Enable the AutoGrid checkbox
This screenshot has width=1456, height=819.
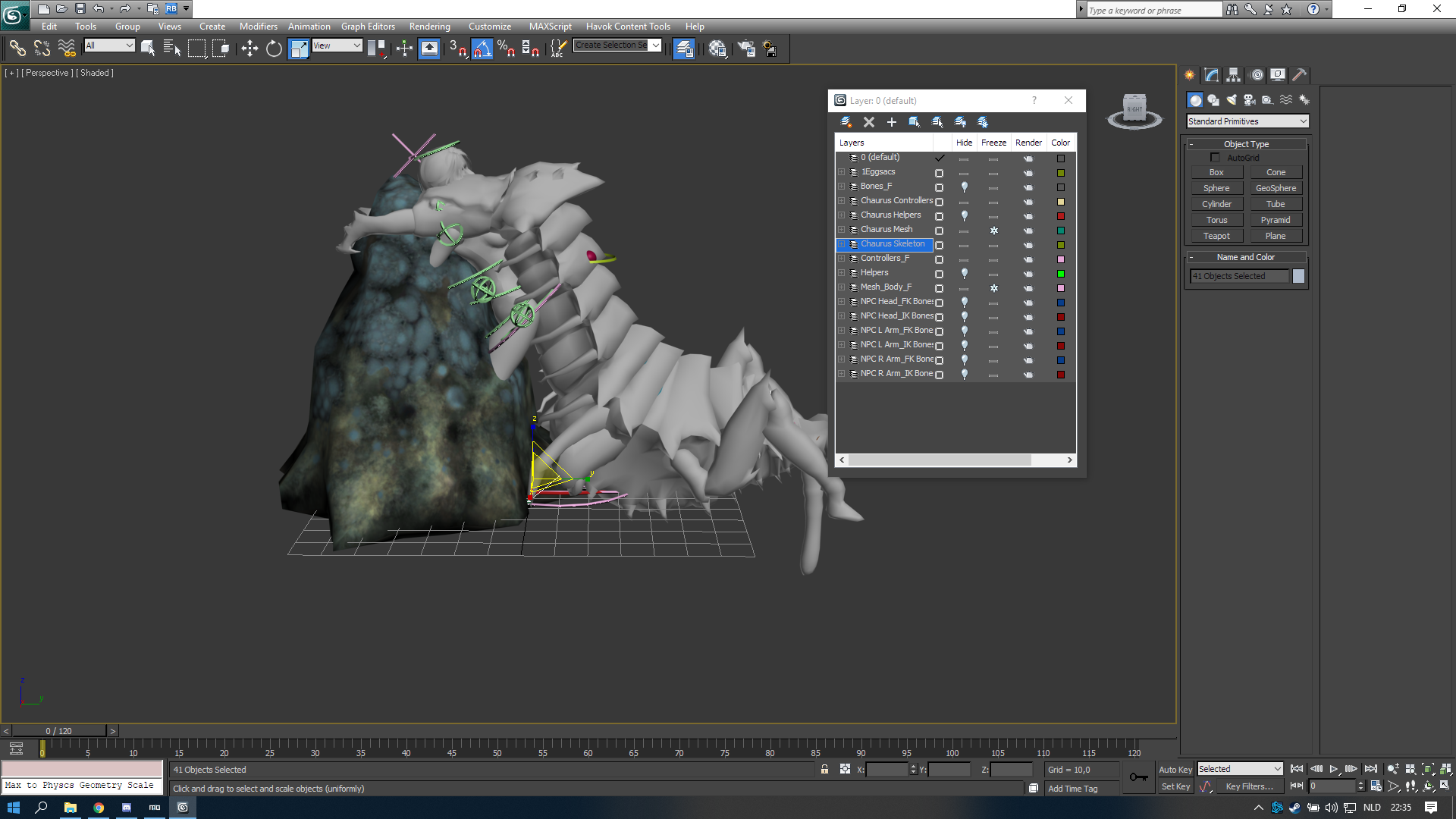pos(1215,158)
